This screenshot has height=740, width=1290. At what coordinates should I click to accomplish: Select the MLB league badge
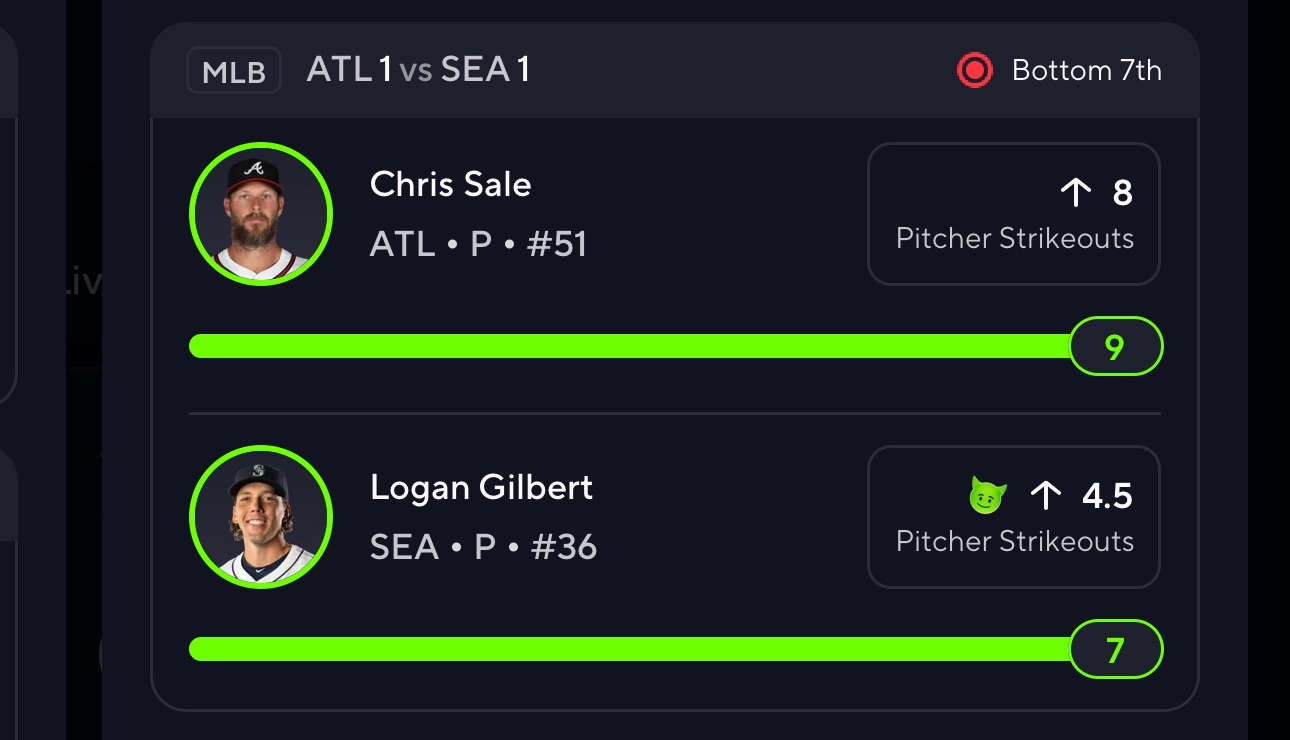pyautogui.click(x=234, y=72)
